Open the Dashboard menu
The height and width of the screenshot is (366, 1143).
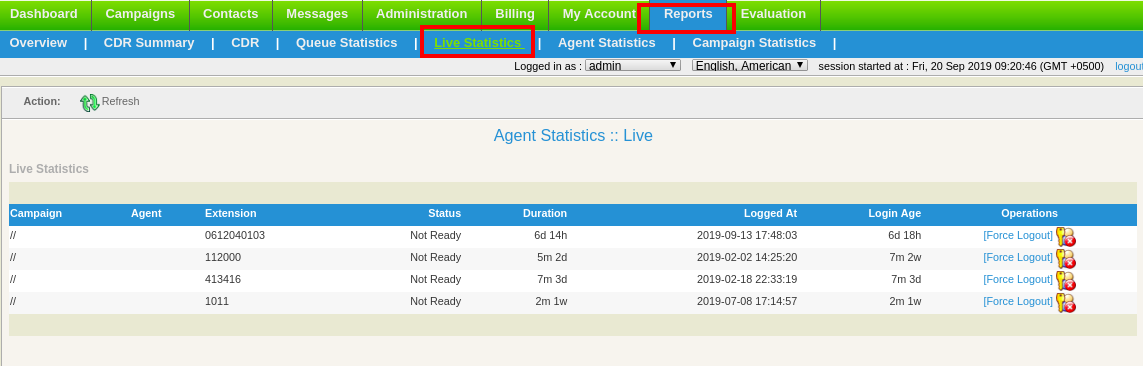pos(44,14)
